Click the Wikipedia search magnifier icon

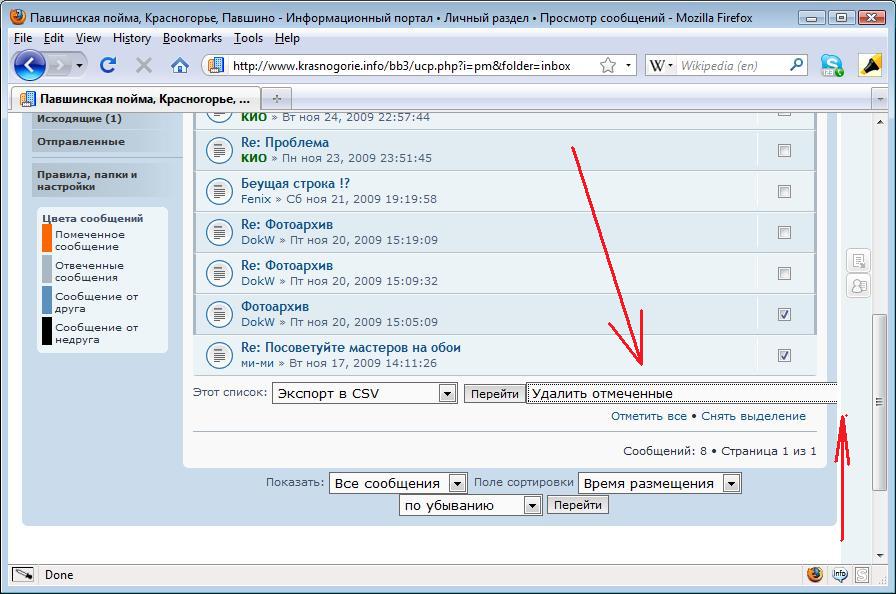(x=796, y=66)
